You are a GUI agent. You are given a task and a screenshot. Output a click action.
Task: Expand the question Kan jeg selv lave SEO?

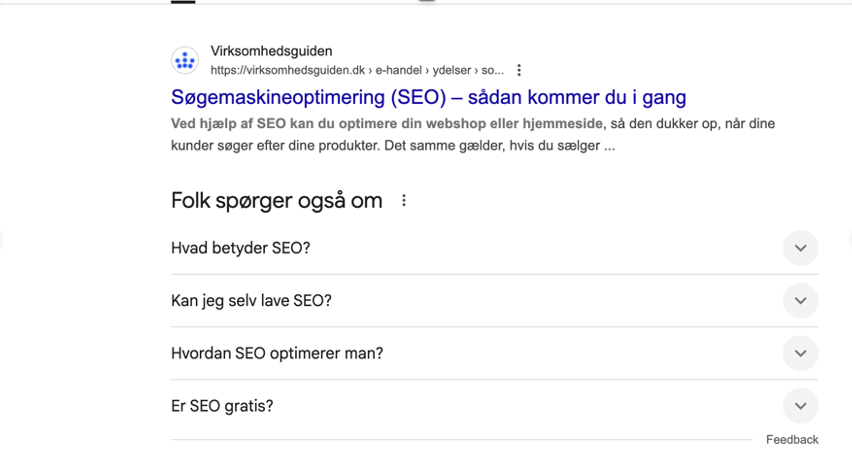(251, 301)
